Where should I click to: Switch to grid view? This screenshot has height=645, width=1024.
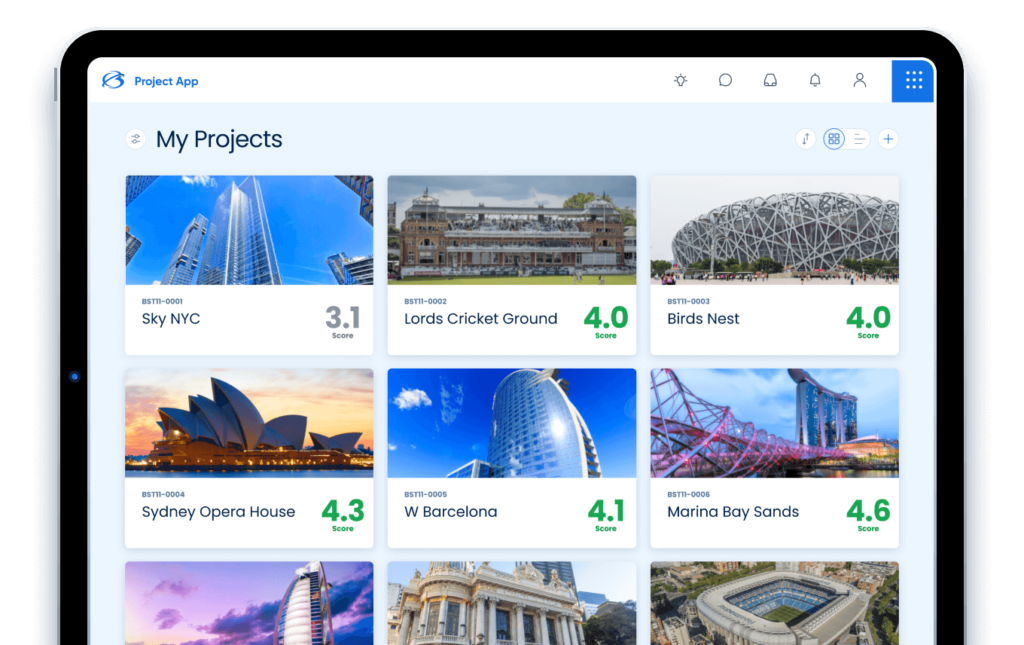(834, 139)
